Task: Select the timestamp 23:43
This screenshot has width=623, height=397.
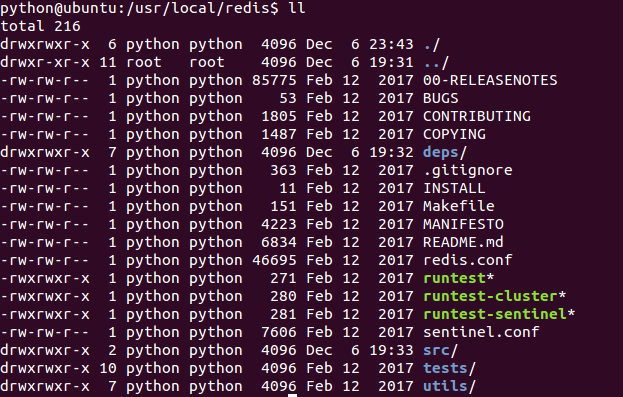Action: click(x=391, y=44)
